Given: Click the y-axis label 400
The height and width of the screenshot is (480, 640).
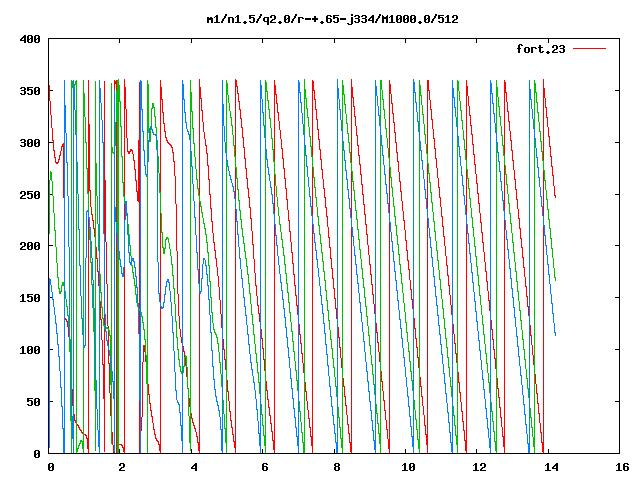Looking at the screenshot, I should (x=30, y=39).
